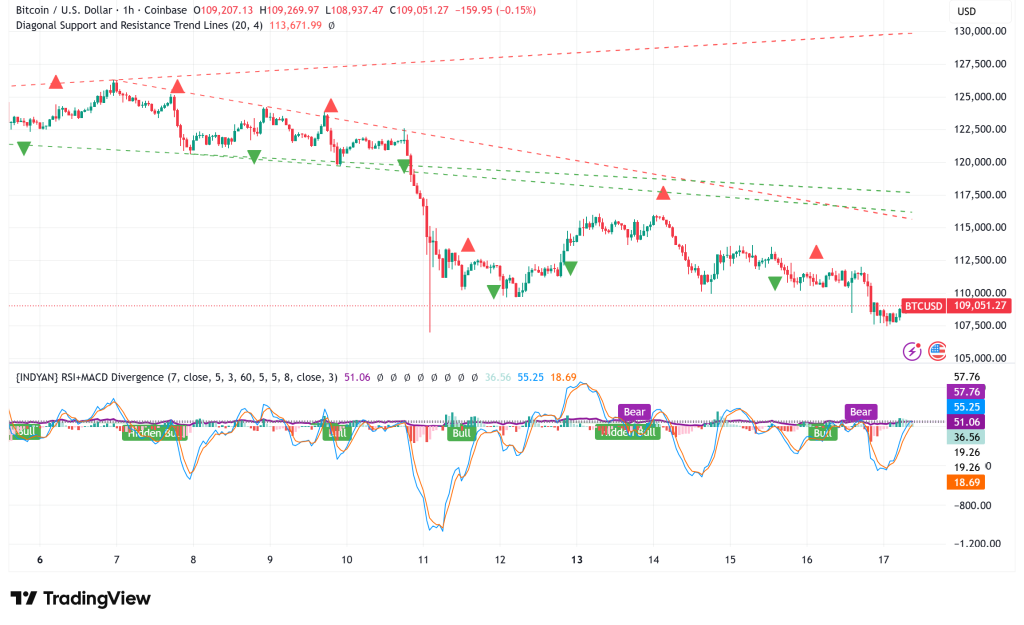1024x625 pixels.
Task: Click the US flag icon
Action: pos(937,351)
